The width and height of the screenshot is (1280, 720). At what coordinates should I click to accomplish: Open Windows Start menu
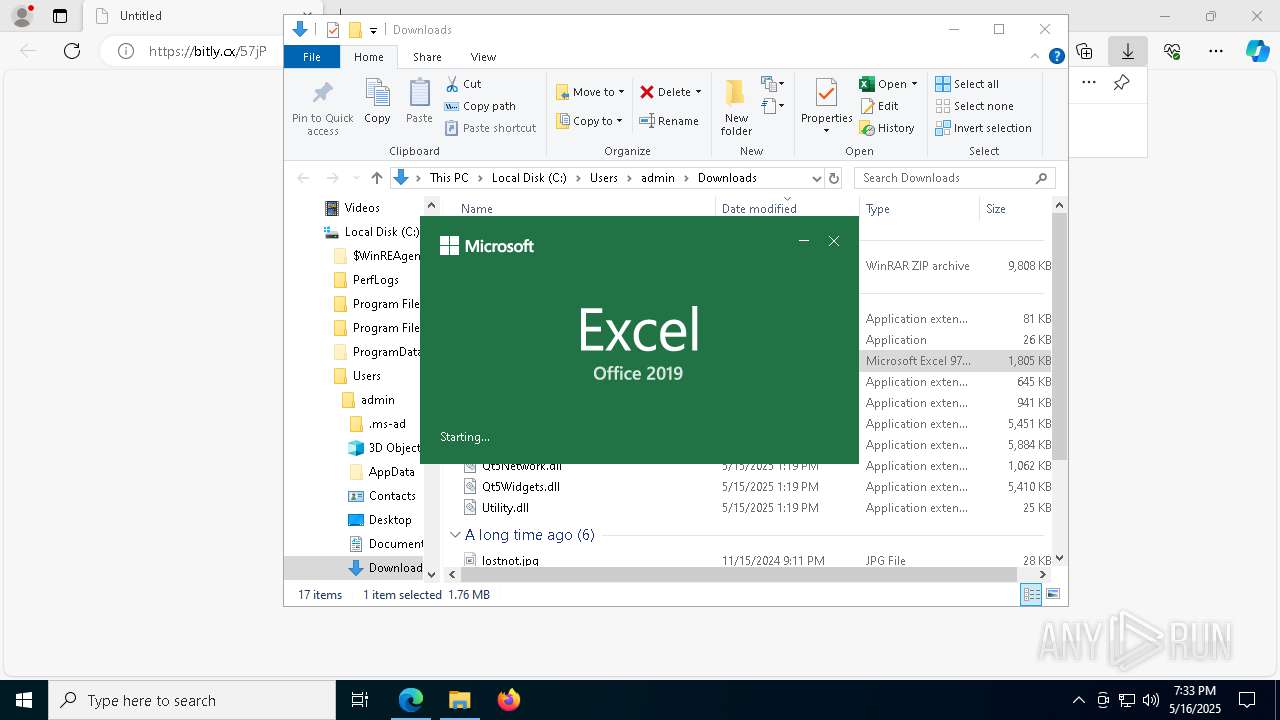click(24, 700)
